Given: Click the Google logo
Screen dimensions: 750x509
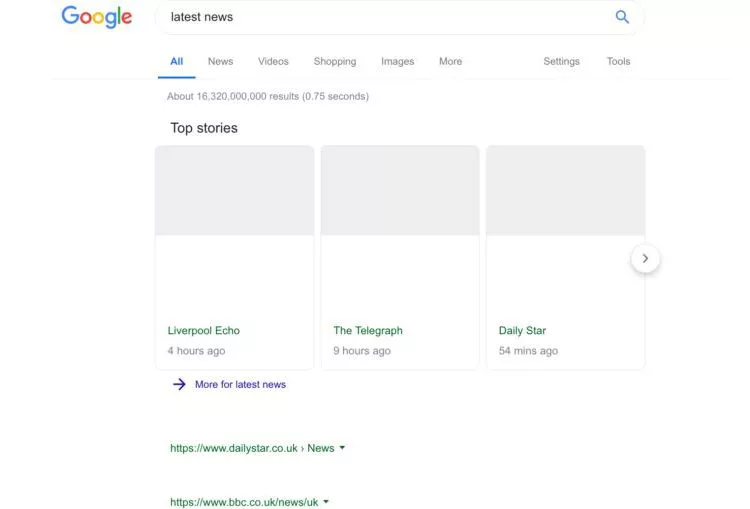Looking at the screenshot, I should (96, 17).
